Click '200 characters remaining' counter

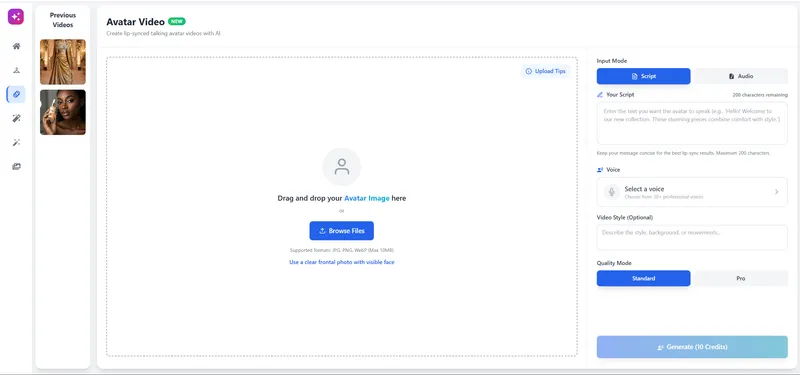pyautogui.click(x=760, y=95)
